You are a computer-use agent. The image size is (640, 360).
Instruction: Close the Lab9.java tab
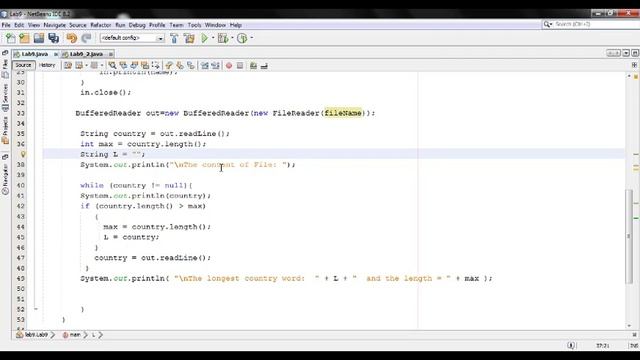[x=56, y=54]
